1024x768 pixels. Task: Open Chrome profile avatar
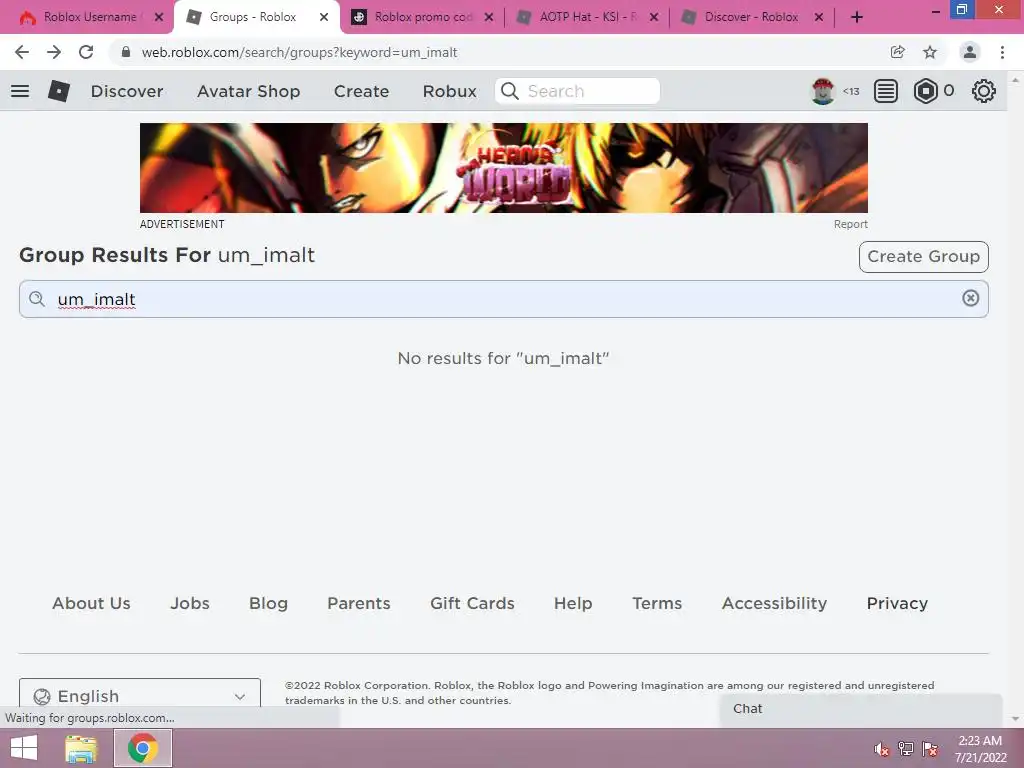[970, 52]
